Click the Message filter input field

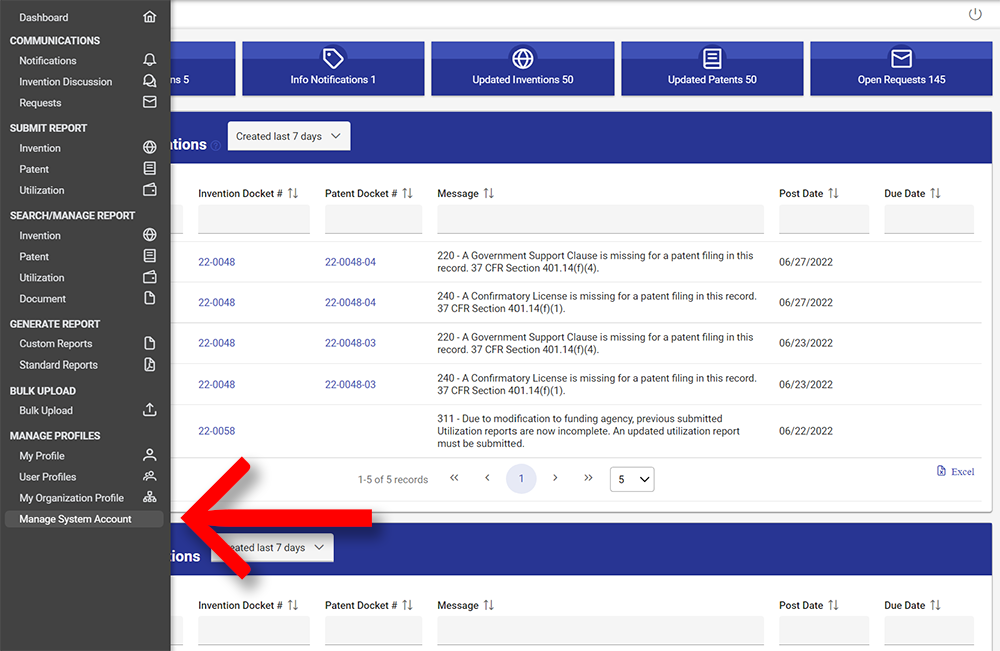[x=600, y=219]
